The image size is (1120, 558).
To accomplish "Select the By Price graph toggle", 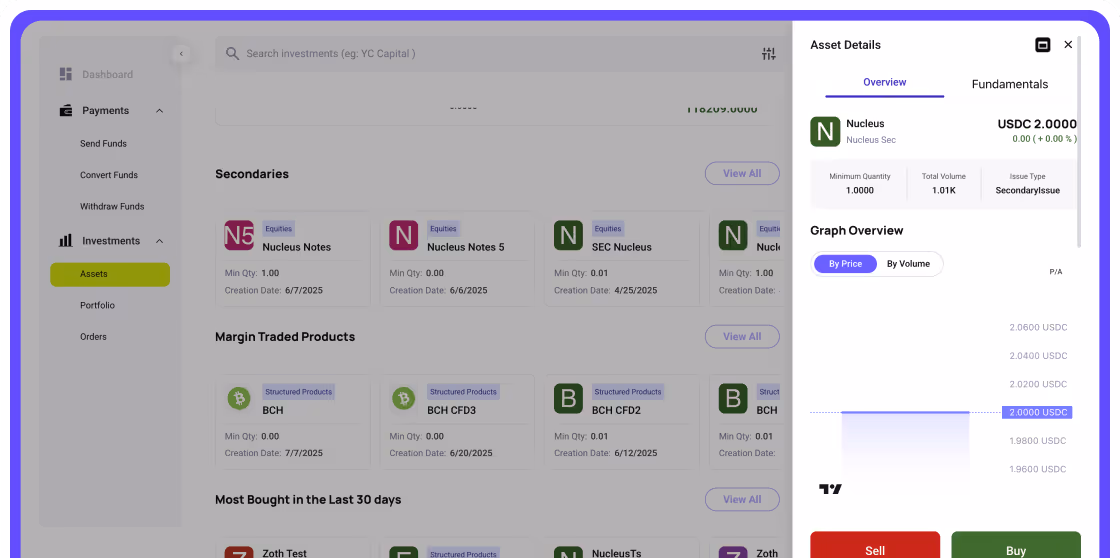I will [x=845, y=264].
